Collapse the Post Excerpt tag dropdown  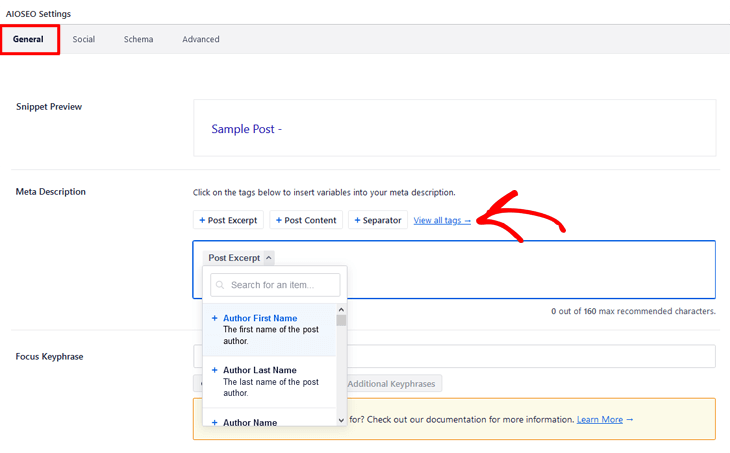point(269,257)
